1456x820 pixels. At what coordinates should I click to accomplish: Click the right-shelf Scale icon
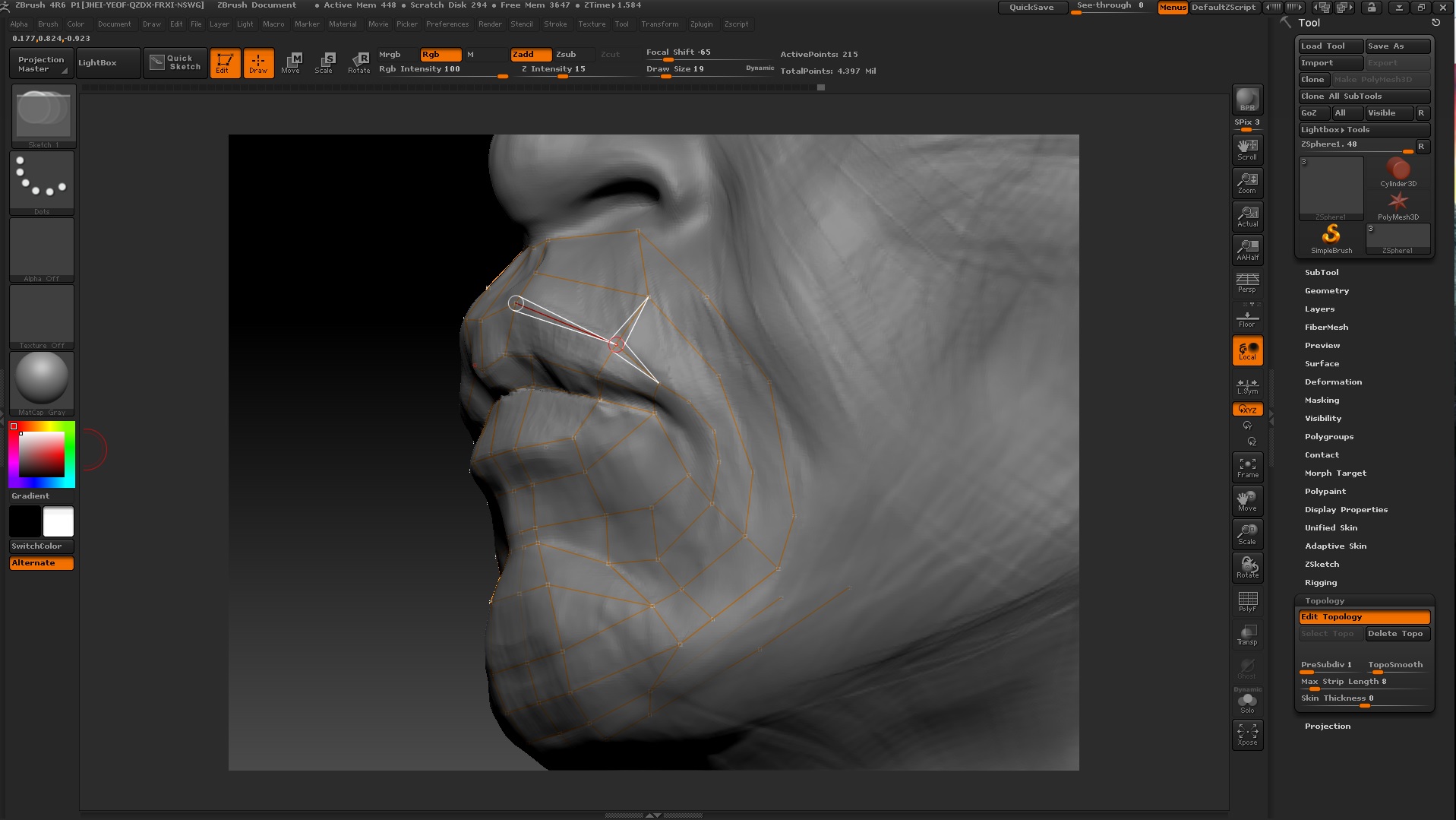click(x=1247, y=534)
